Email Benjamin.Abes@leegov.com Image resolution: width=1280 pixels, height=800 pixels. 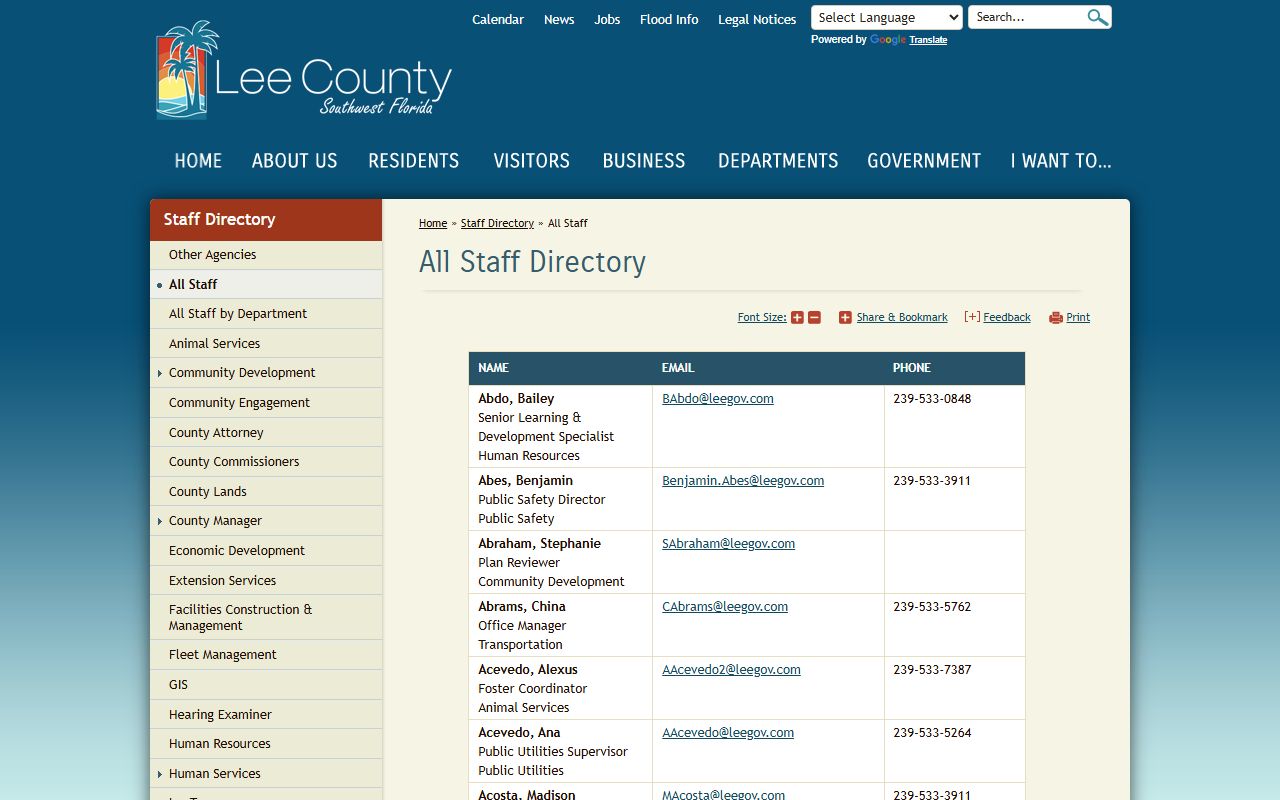[743, 480]
